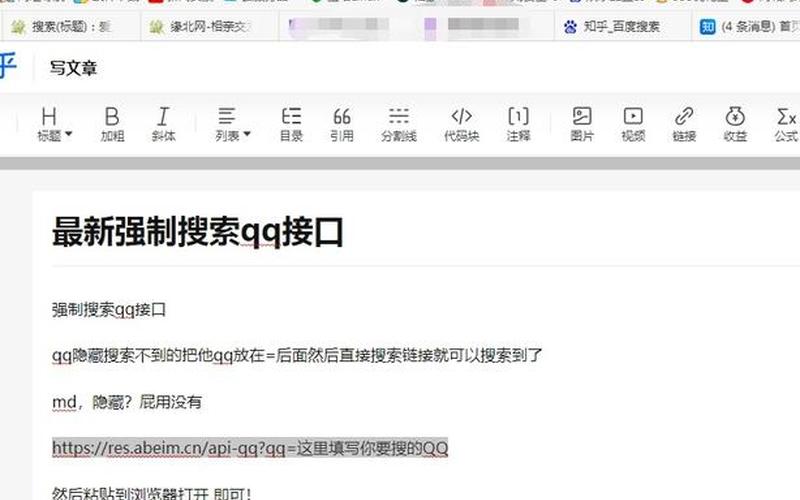
Task: Insert a 引用 blockquote
Action: [x=342, y=124]
